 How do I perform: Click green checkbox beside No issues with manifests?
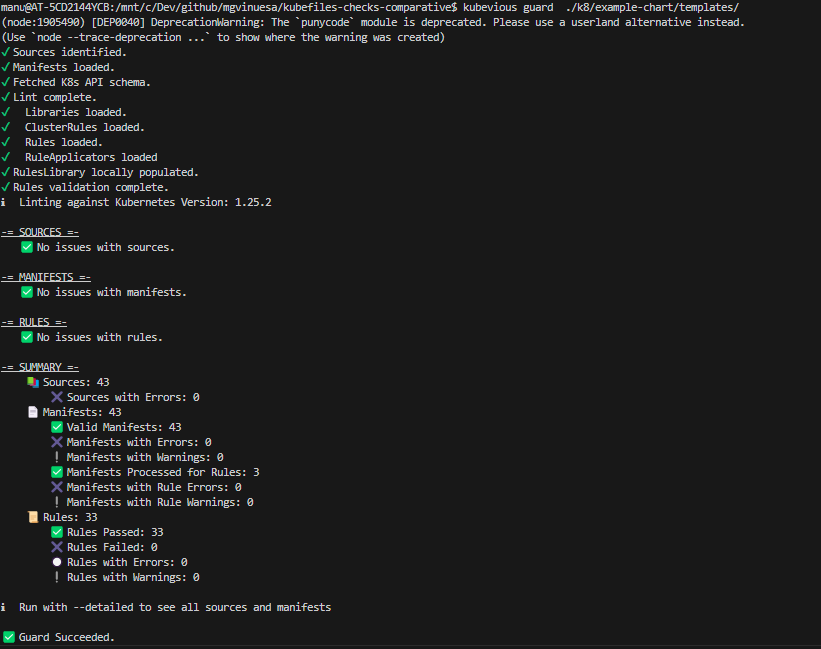coord(27,292)
